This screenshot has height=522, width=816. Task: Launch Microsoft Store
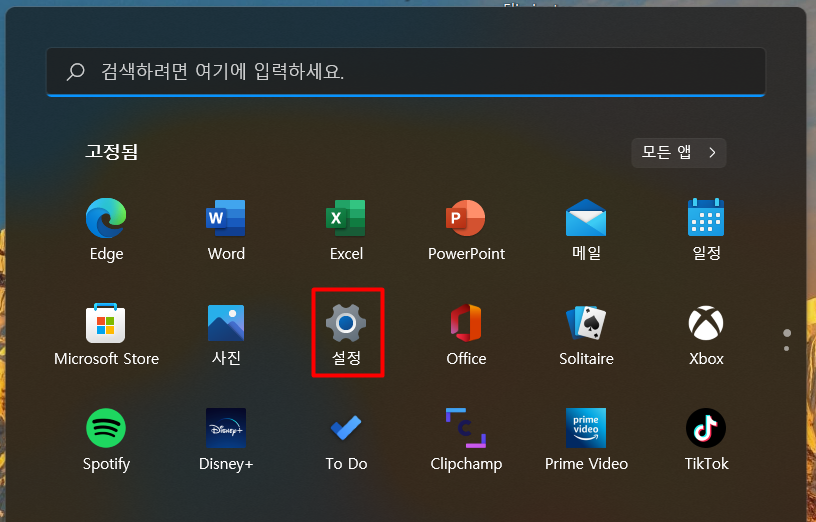[106, 334]
